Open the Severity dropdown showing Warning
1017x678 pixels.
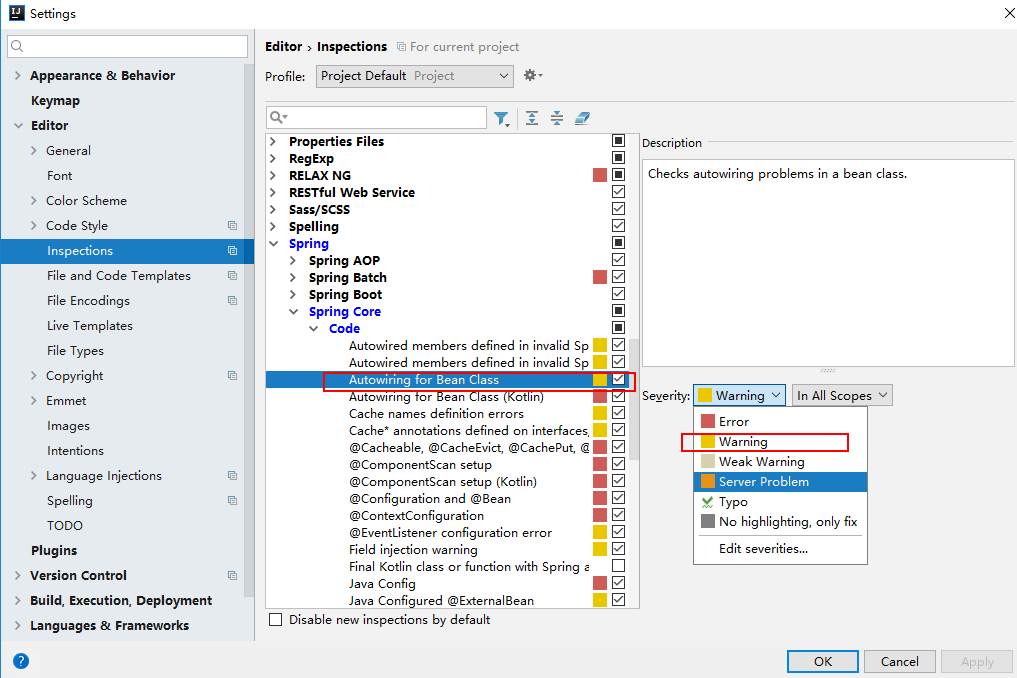739,395
